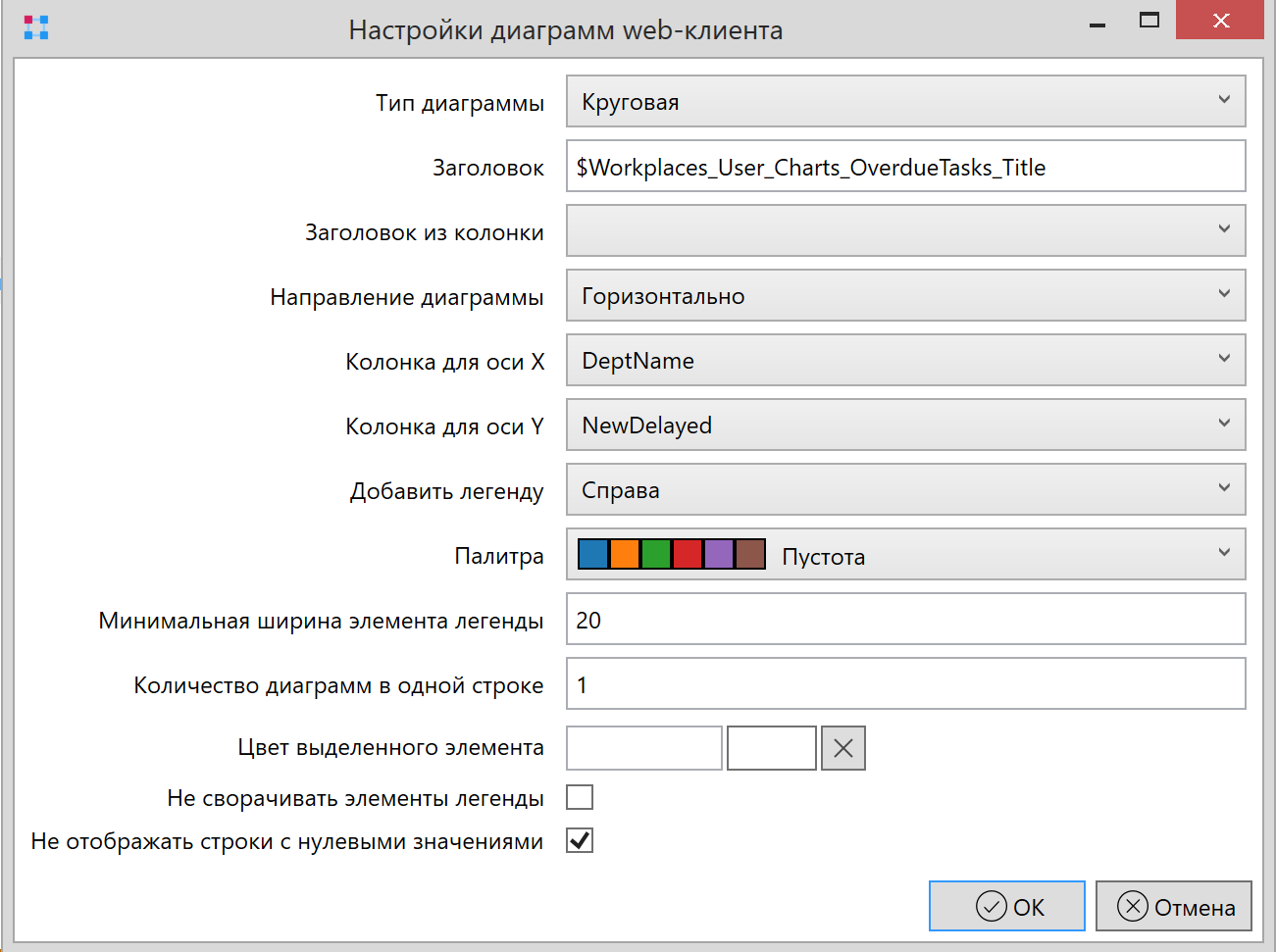Expand the 'Заголовок из колонки' combo box

click(904, 231)
